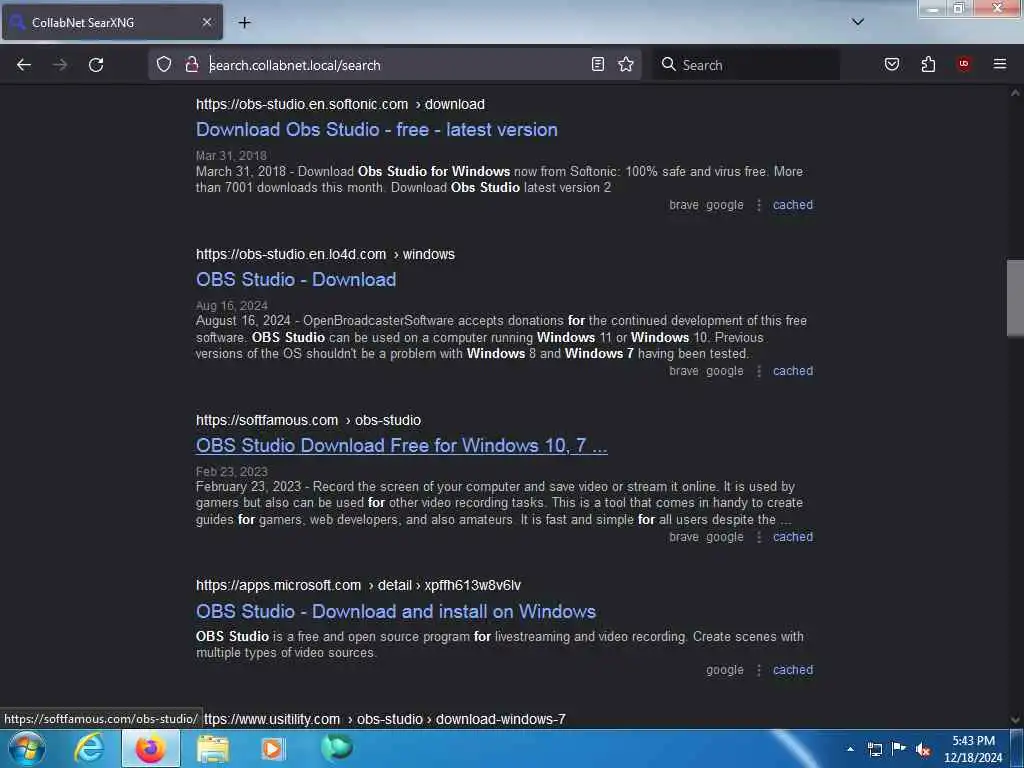Viewport: 1024px width, 768px height.
Task: Open OBS Studio - Download and install on Windows
Action: click(x=396, y=611)
